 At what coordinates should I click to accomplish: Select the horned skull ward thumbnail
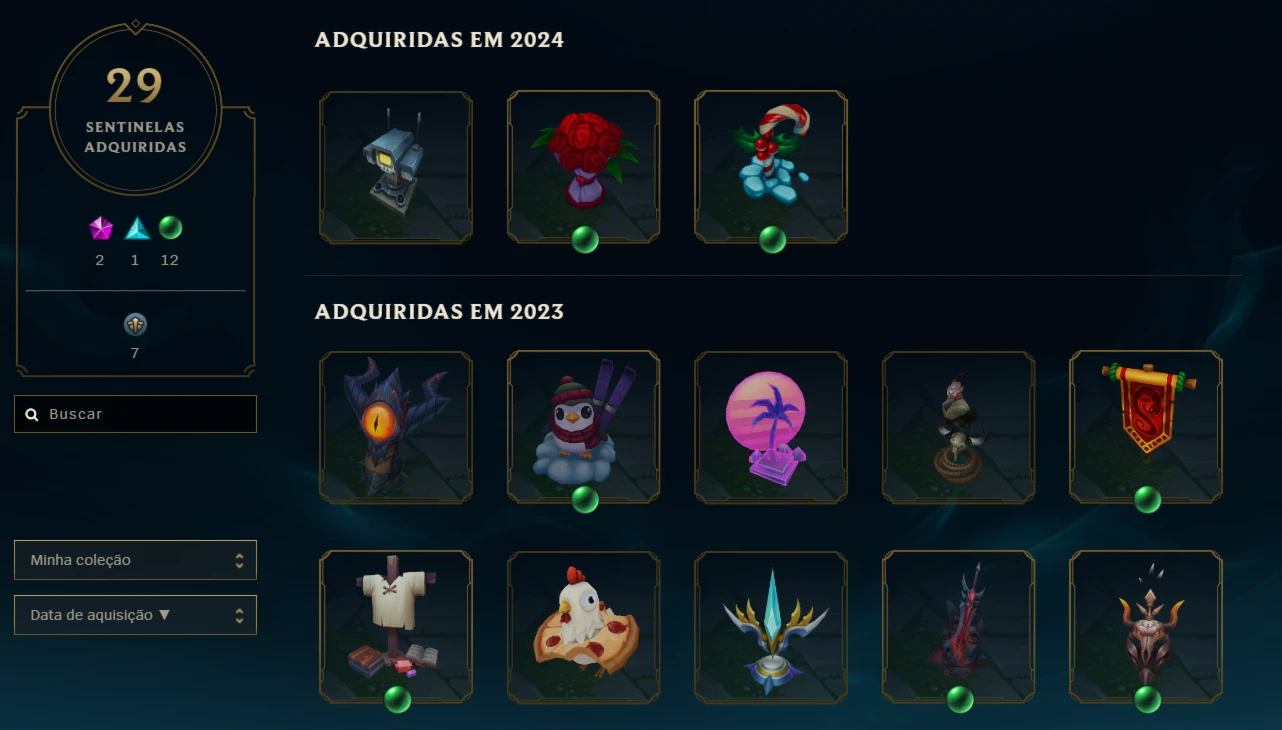1146,627
